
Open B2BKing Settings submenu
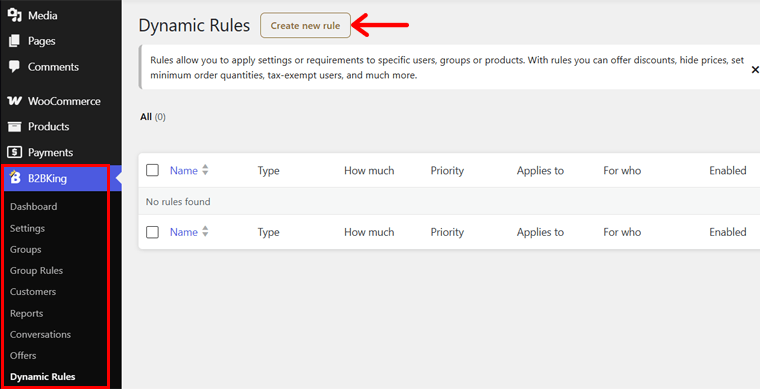[27, 228]
